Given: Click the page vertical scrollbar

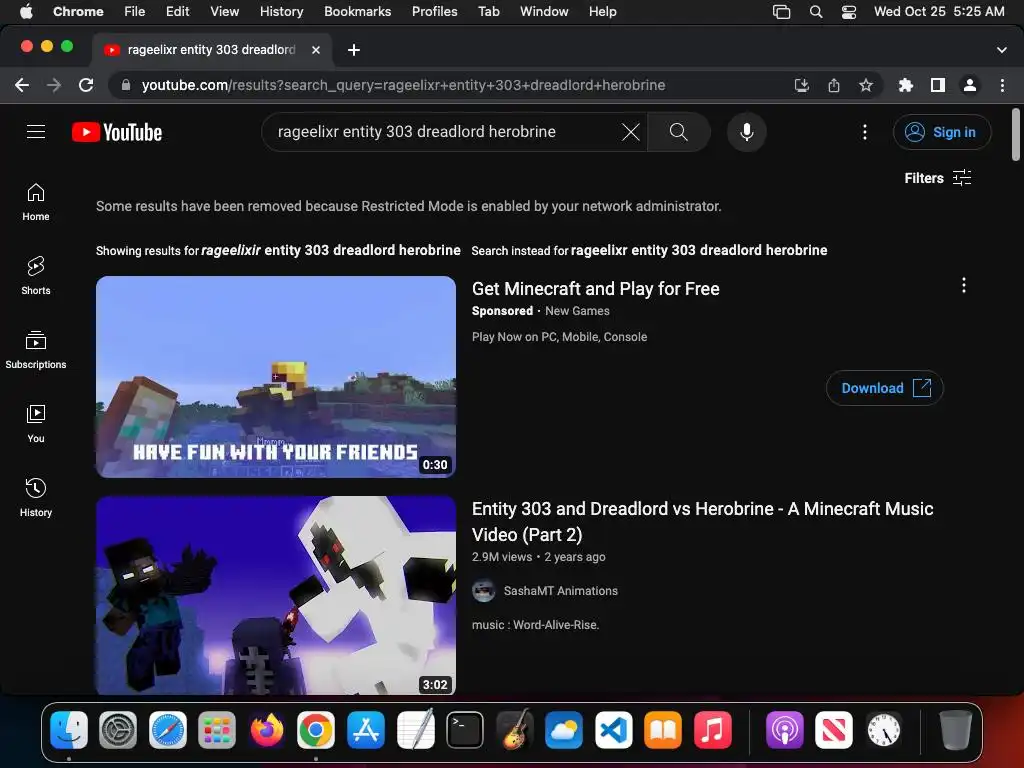Looking at the screenshot, I should click(1016, 135).
